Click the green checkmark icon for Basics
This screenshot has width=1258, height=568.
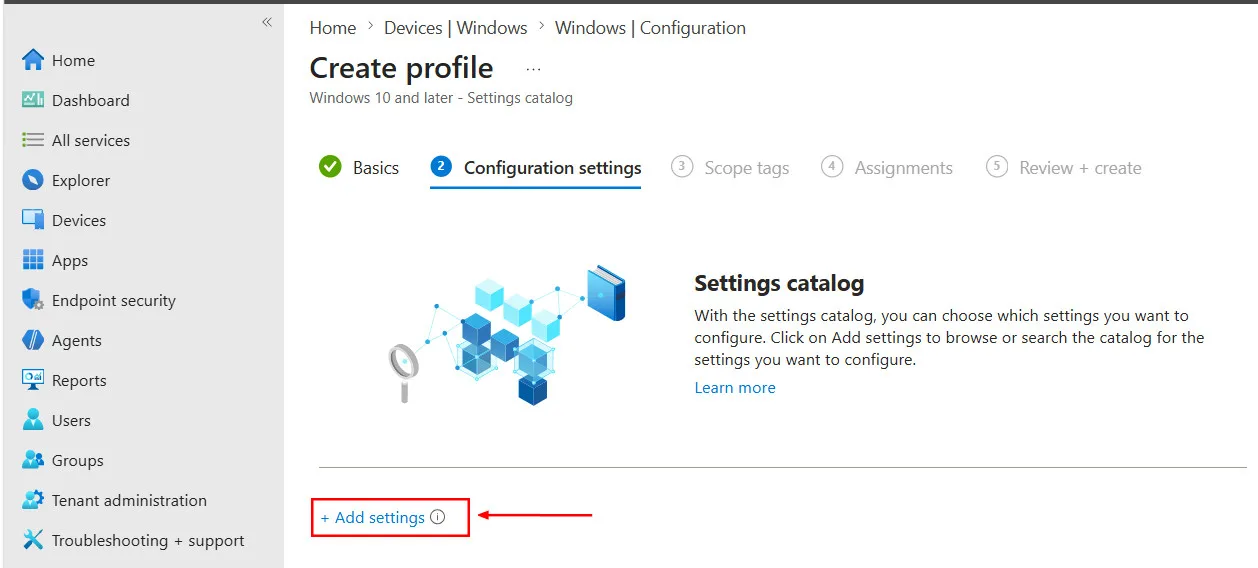pyautogui.click(x=330, y=167)
